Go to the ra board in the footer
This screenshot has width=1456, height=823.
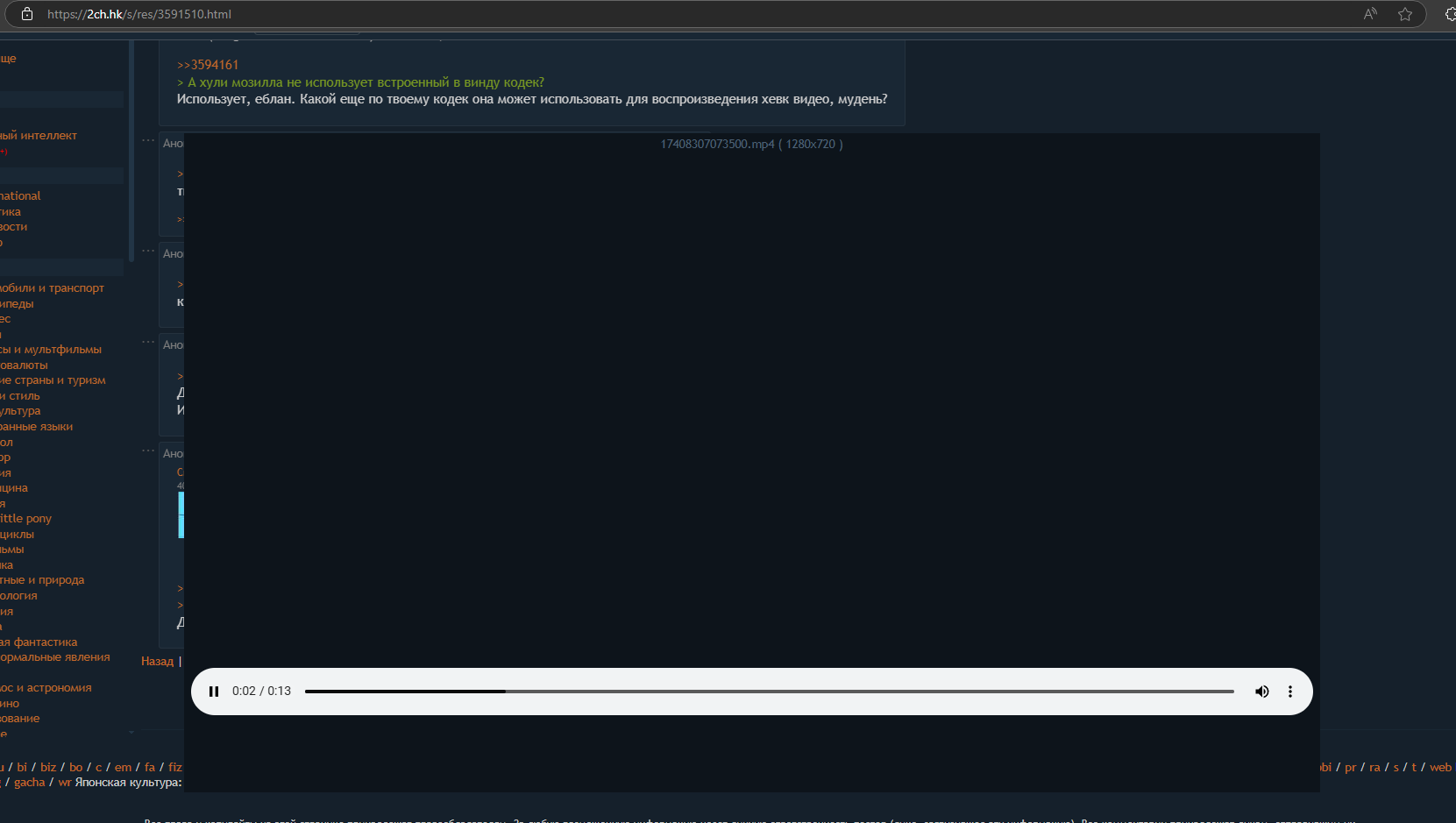(x=1374, y=767)
